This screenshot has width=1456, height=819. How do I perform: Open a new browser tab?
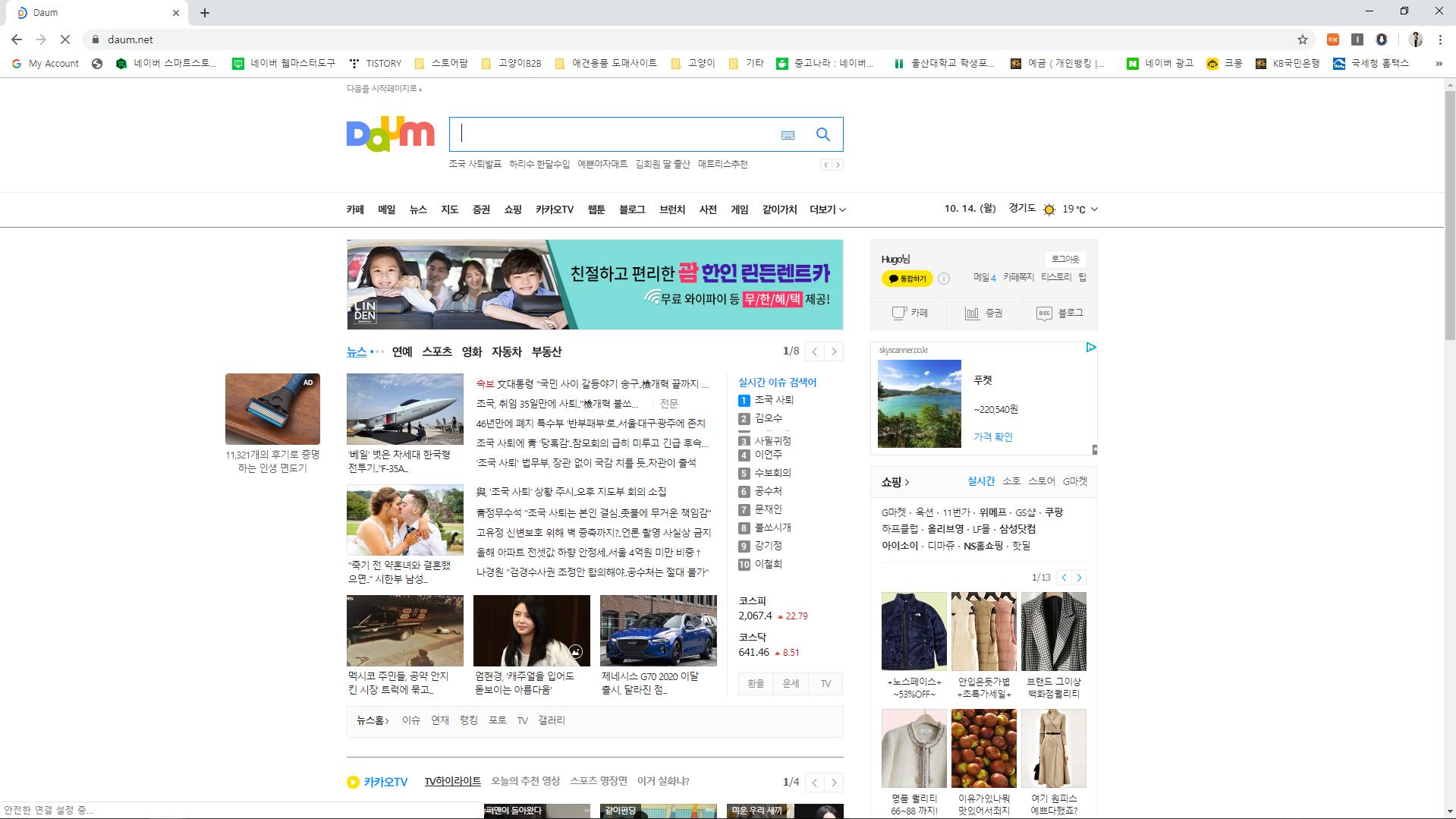[205, 13]
